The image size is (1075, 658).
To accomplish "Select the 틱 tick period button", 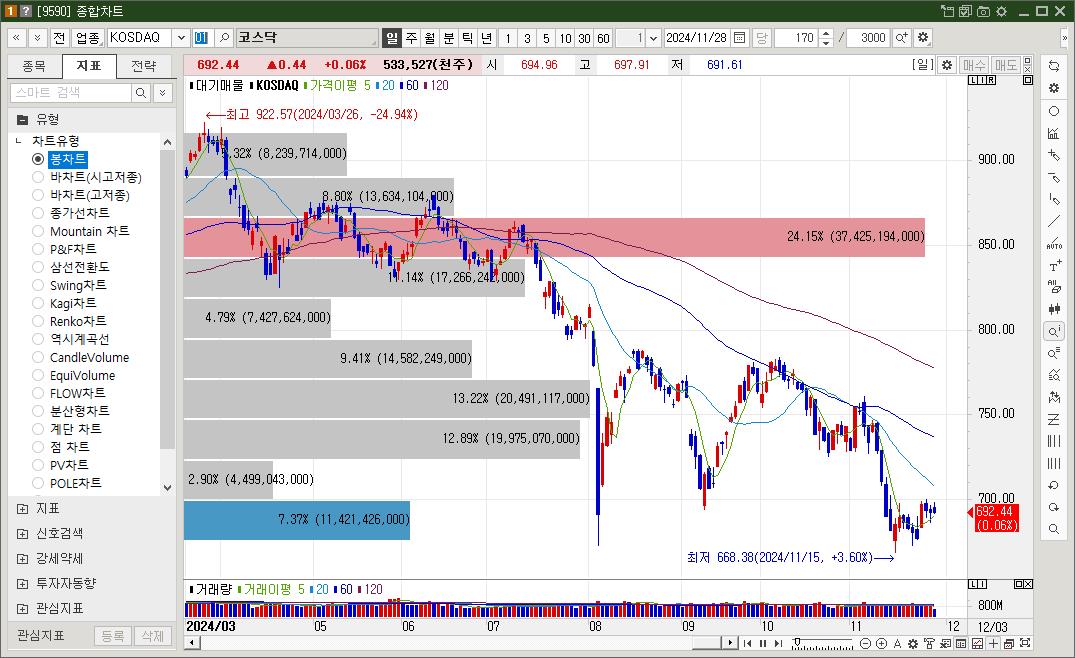I will 468,38.
